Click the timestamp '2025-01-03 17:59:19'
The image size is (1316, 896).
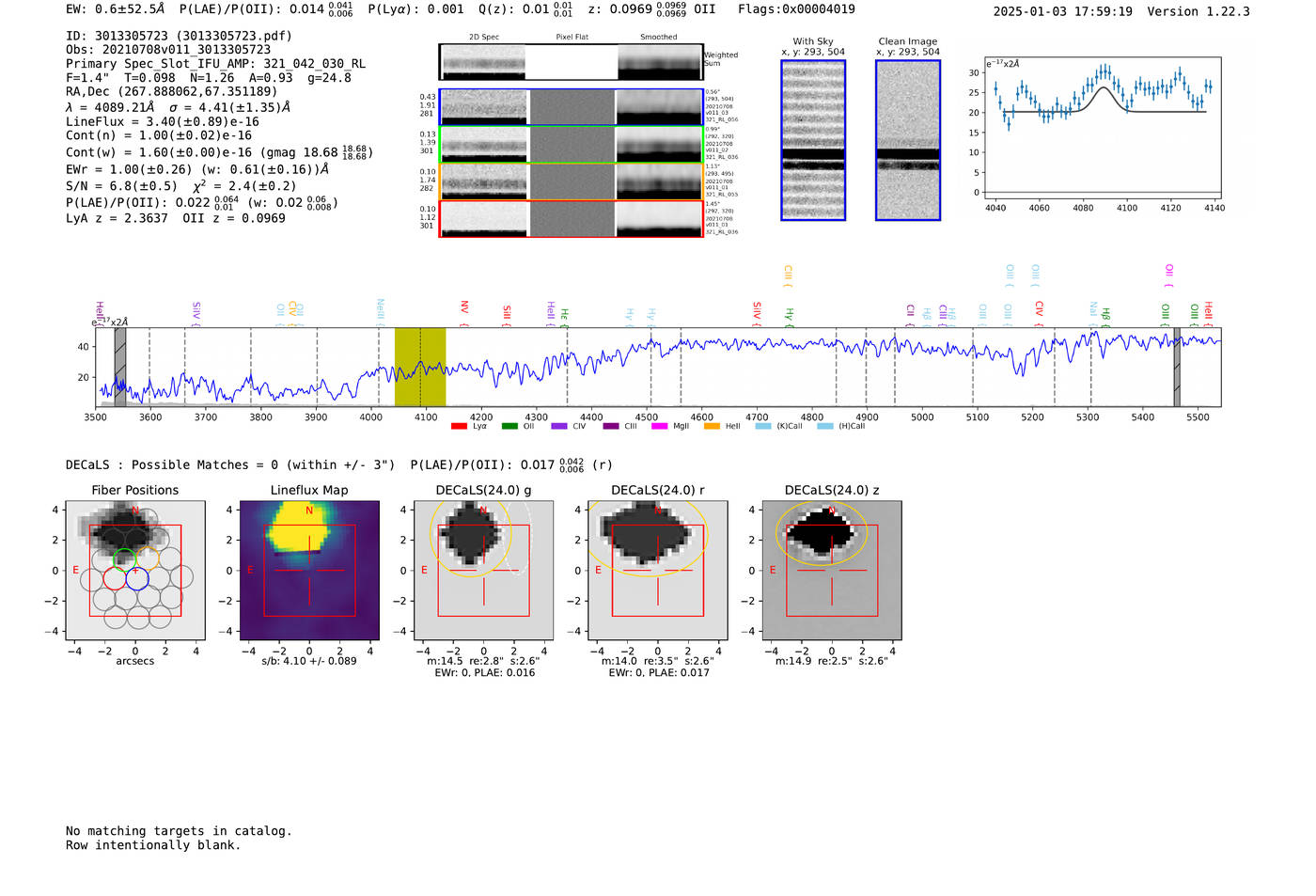click(1063, 11)
